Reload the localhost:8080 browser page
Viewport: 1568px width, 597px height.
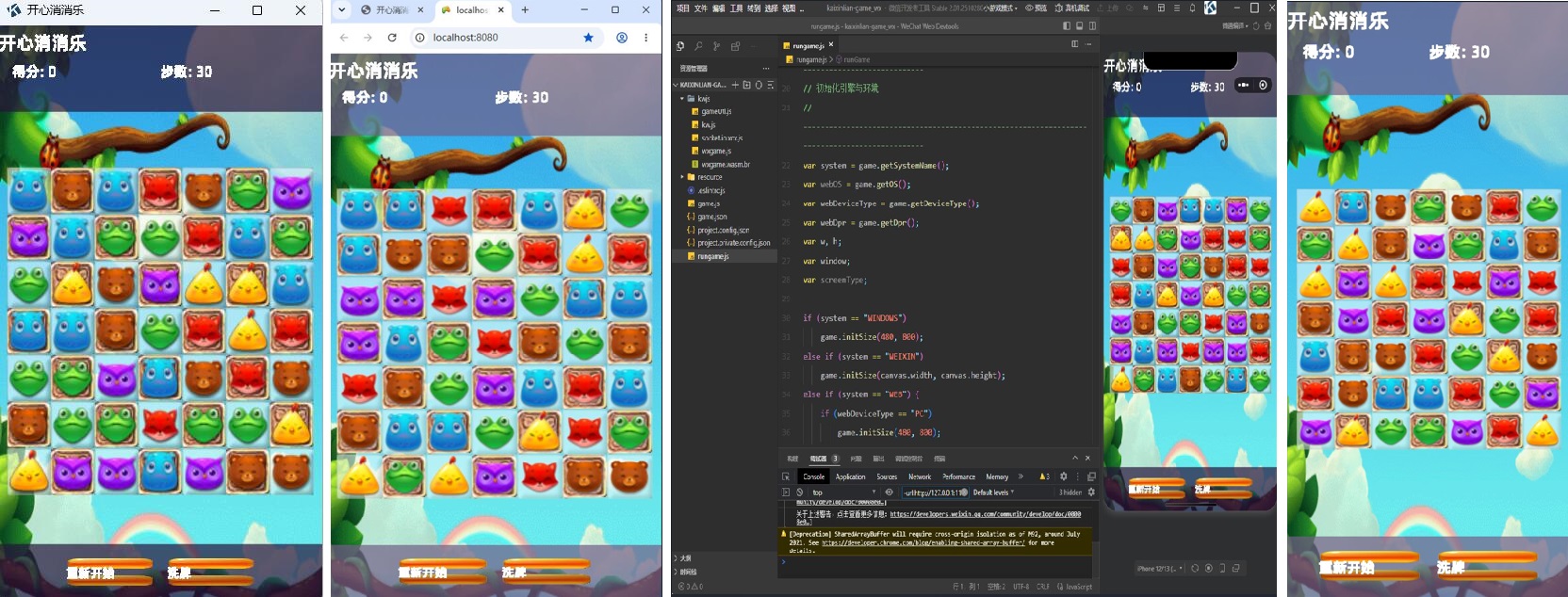click(x=391, y=38)
